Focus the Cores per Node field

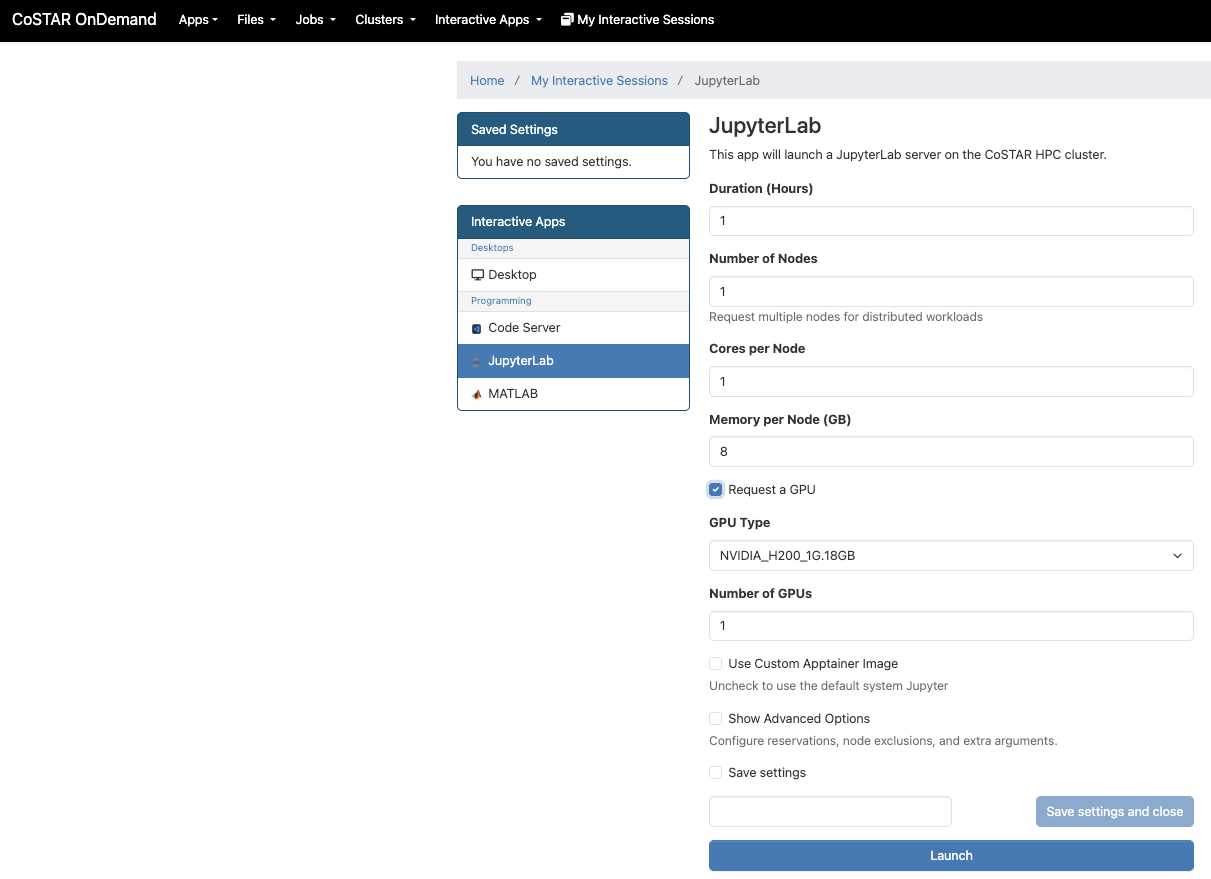coord(951,382)
